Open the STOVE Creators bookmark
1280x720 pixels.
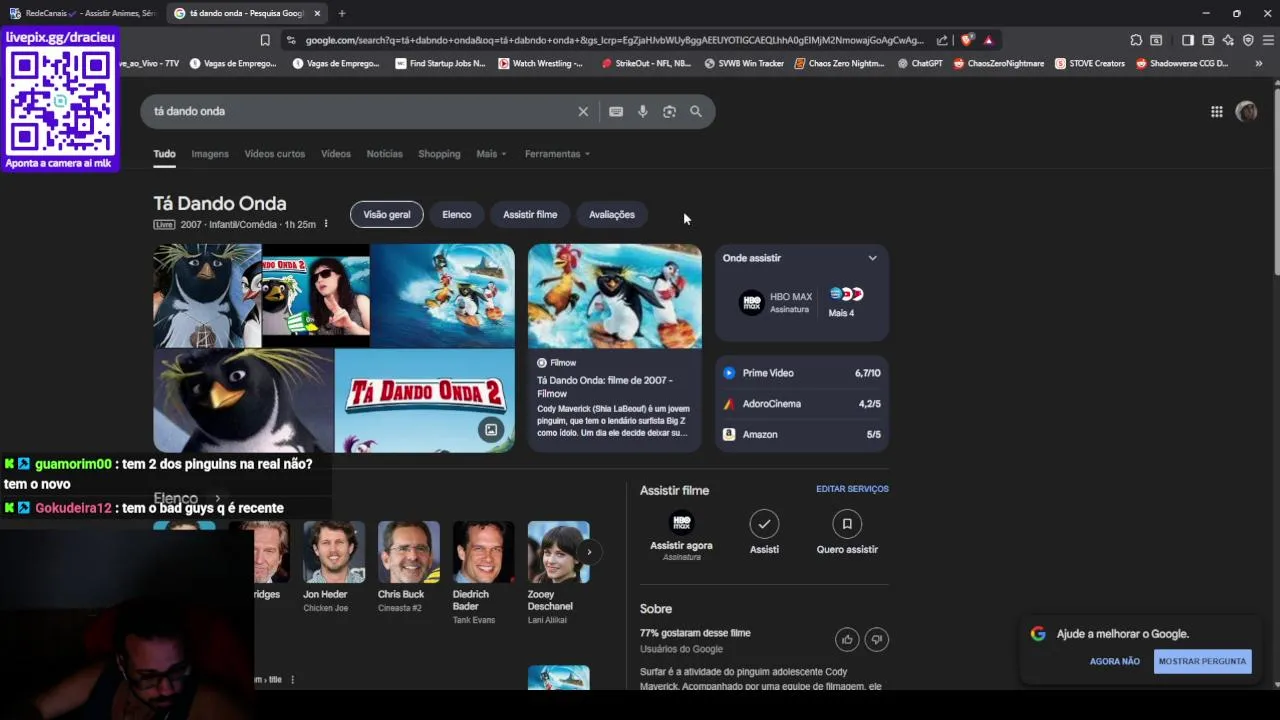(x=1090, y=63)
